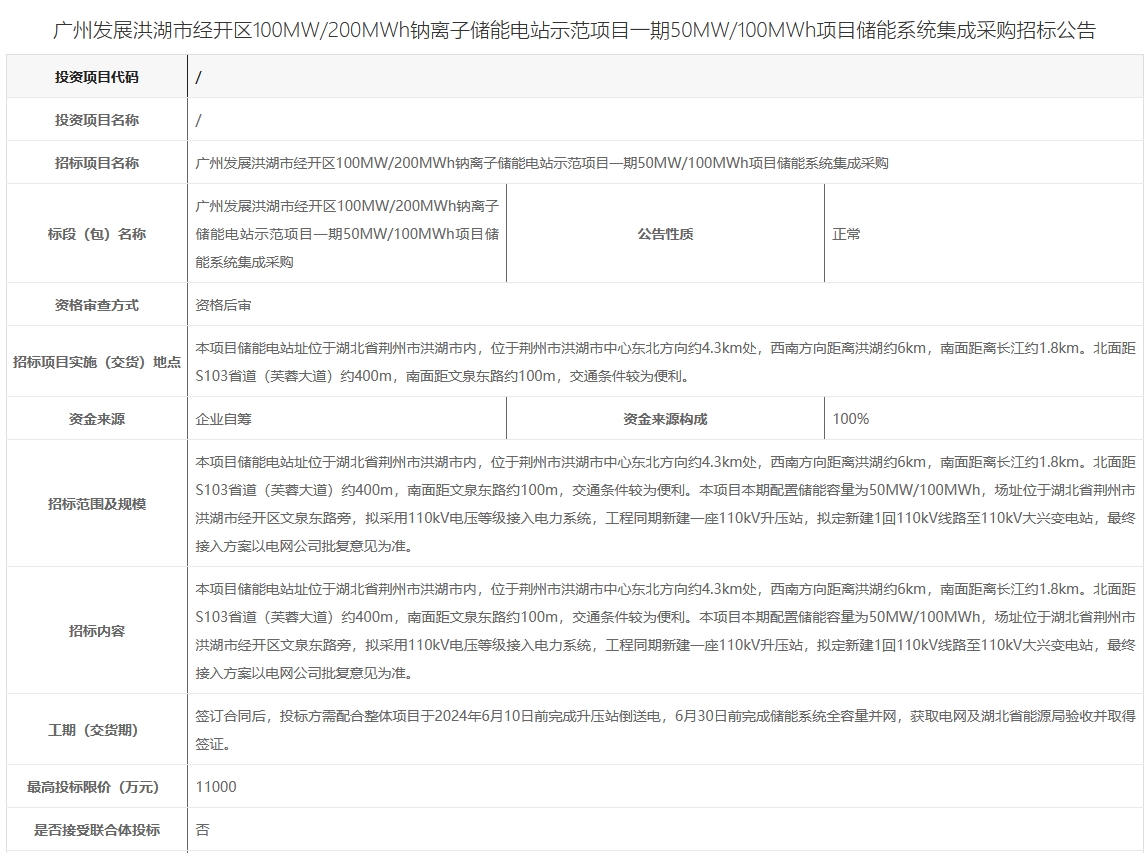The height and width of the screenshot is (853, 1148).
Task: Select the 投资项目名称 label cell
Action: [x=97, y=119]
